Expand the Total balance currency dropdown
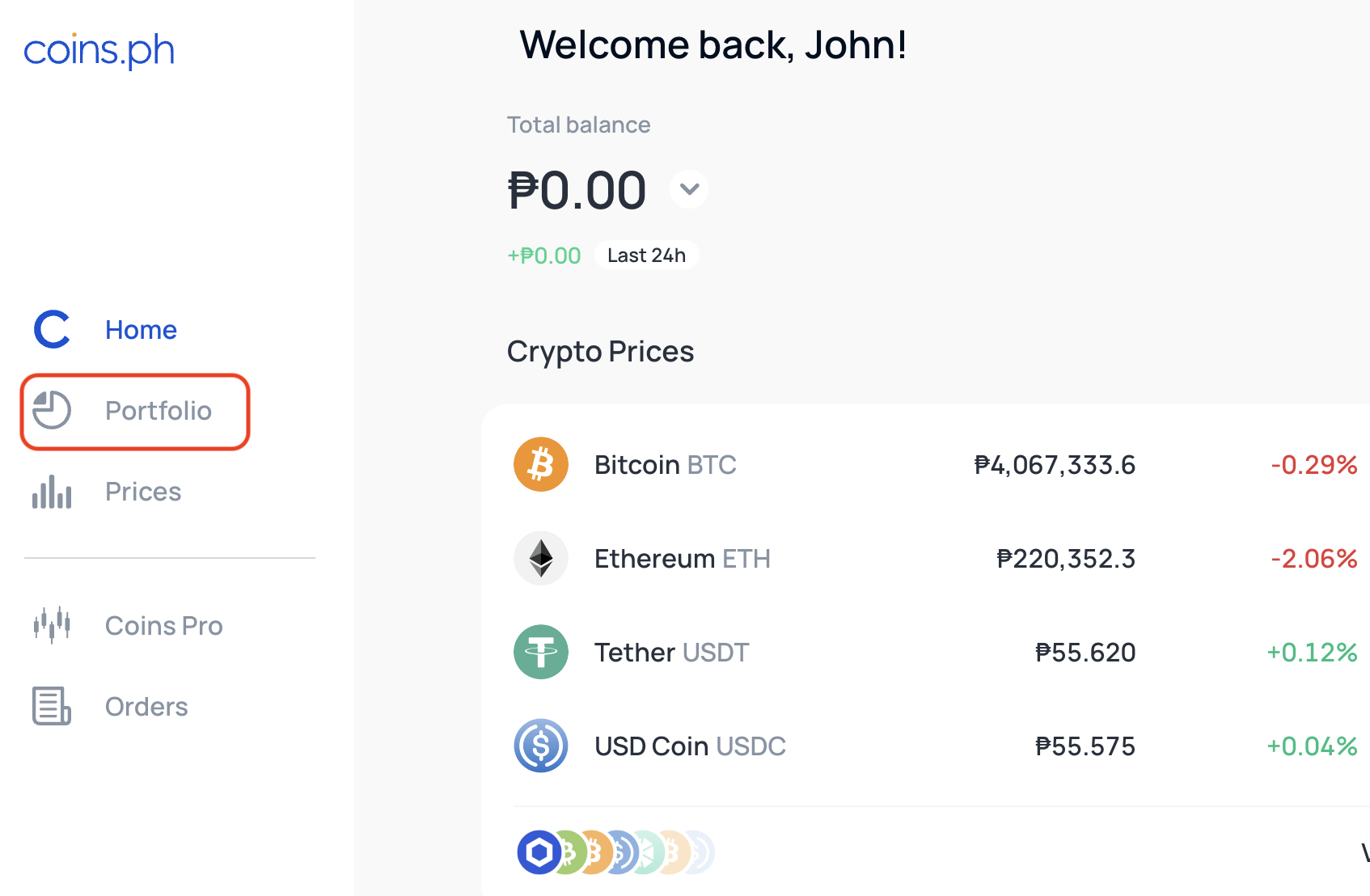Viewport: 1370px width, 896px height. [x=688, y=188]
